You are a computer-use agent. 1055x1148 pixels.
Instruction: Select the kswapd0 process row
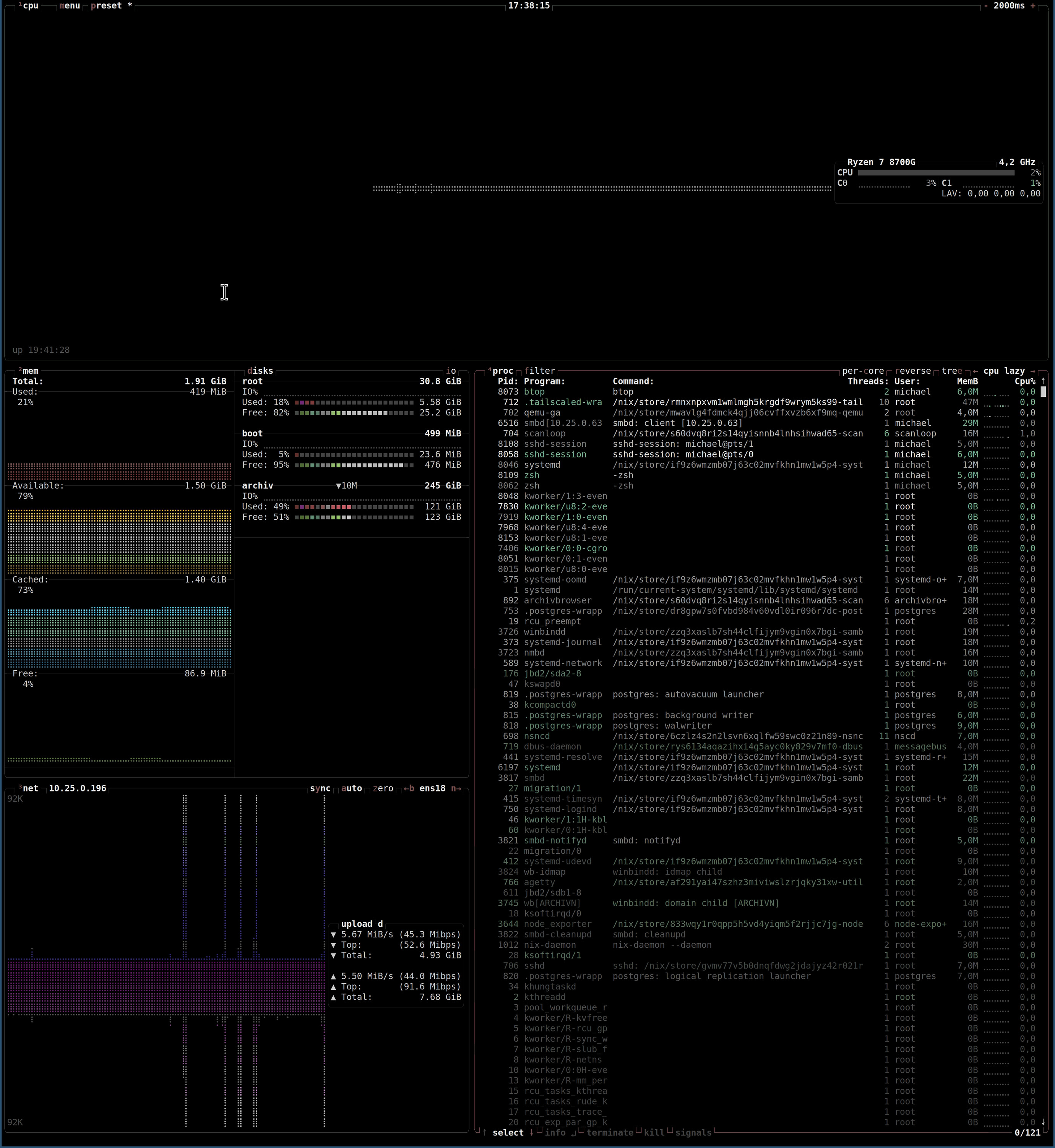click(x=766, y=684)
